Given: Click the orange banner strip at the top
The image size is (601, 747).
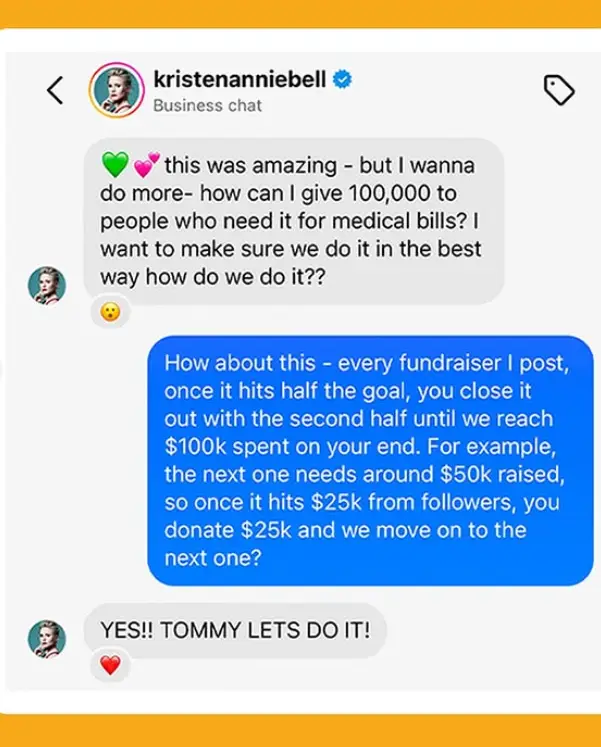Looking at the screenshot, I should (x=300, y=14).
